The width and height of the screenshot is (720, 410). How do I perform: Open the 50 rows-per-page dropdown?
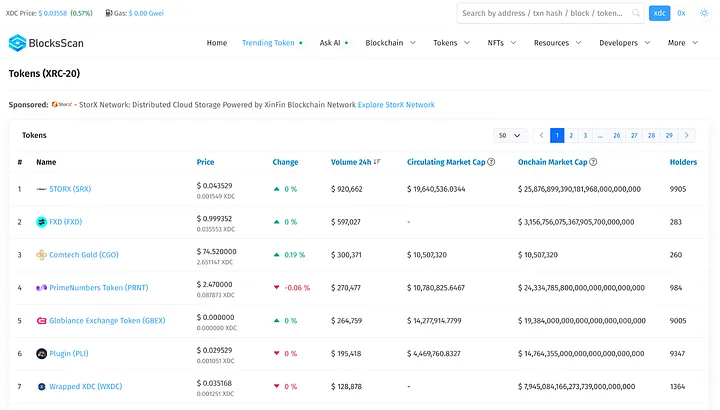(509, 135)
